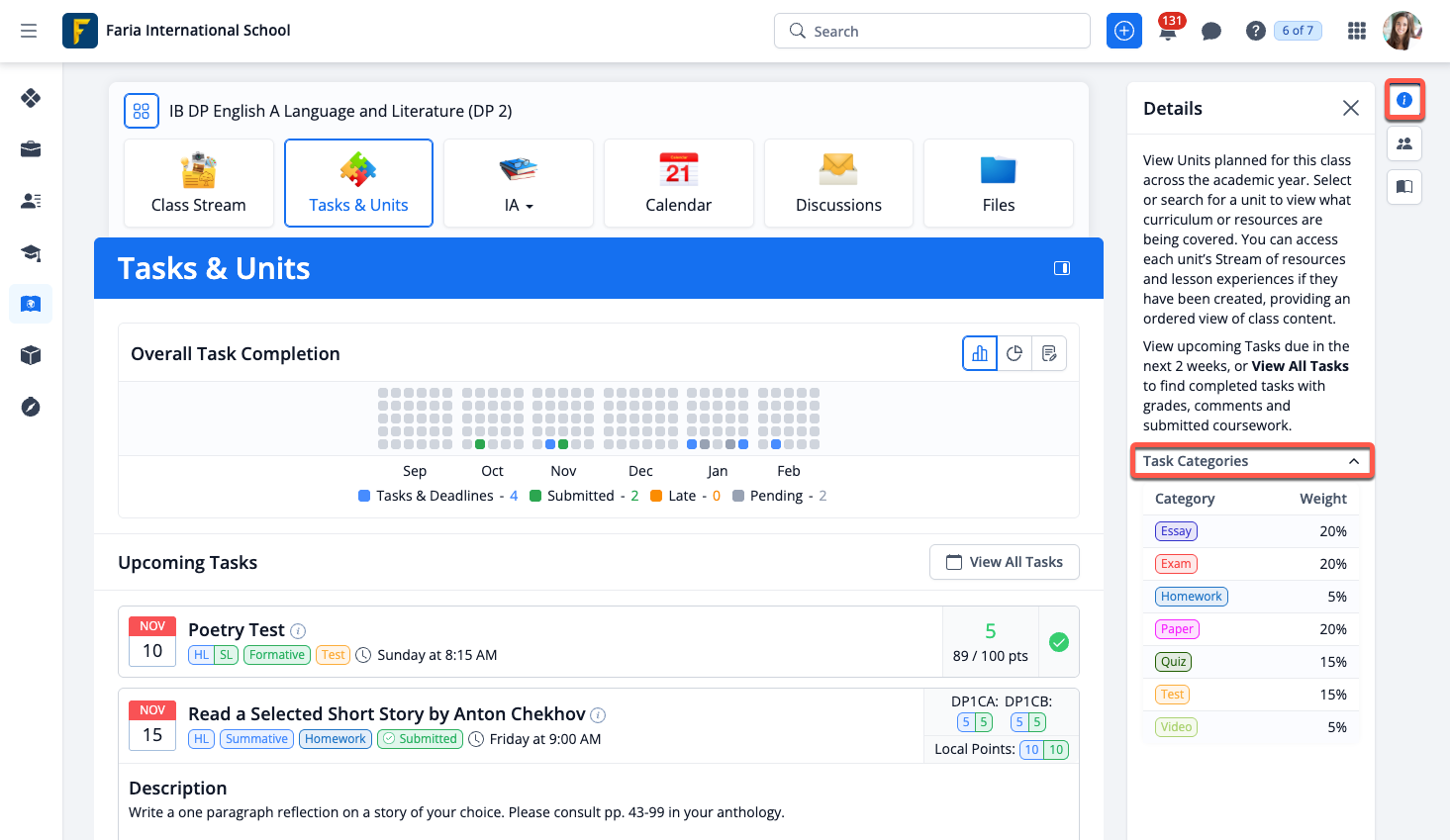Image resolution: width=1450 pixels, height=840 pixels.
Task: Open the IA dropdown menu
Action: click(x=519, y=205)
